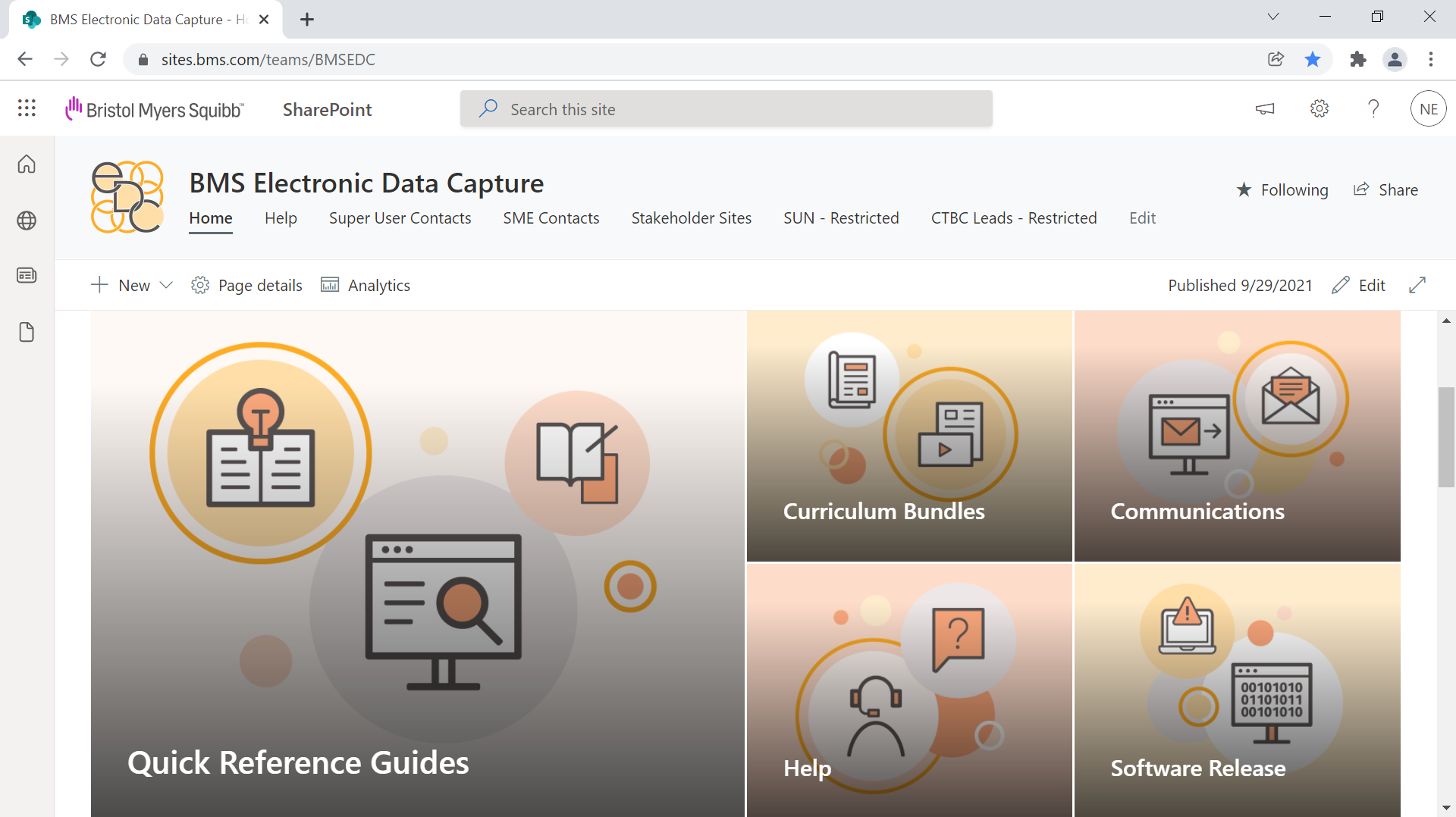
Task: Open the New dropdown menu
Action: pyautogui.click(x=132, y=285)
